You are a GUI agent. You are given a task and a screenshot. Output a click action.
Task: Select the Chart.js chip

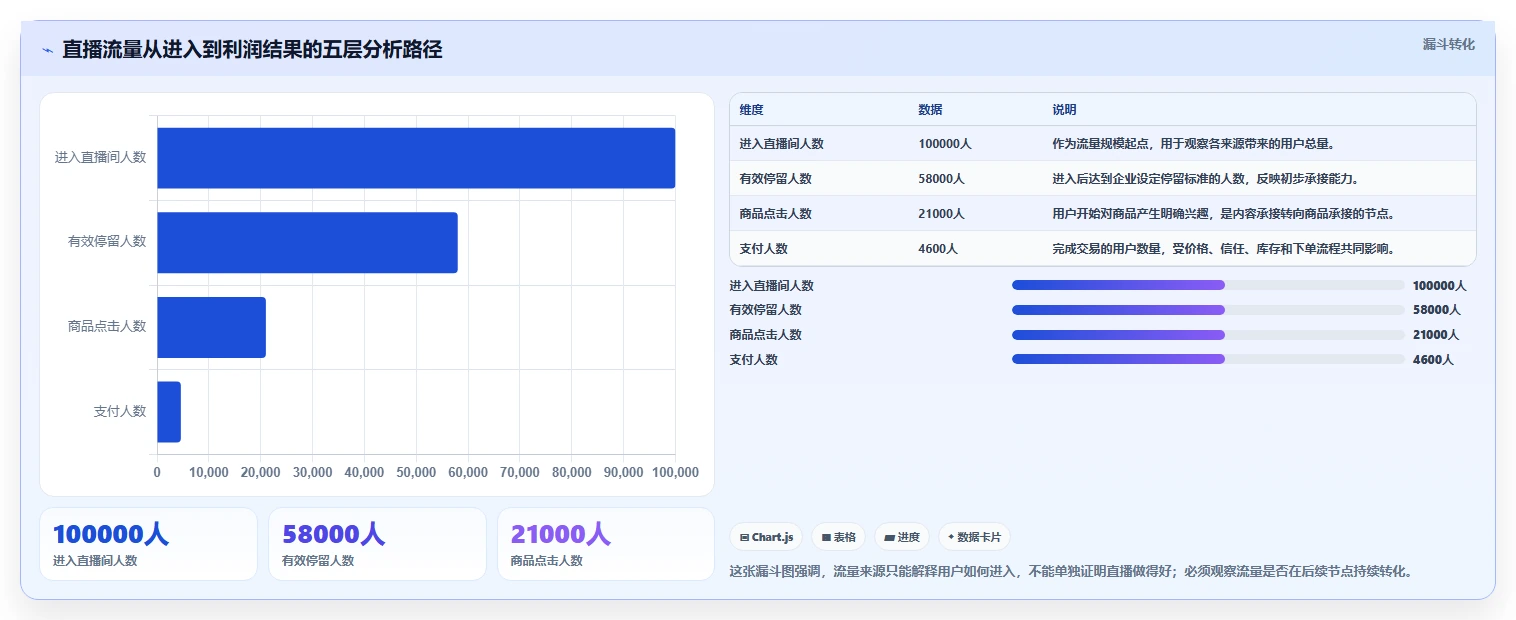pos(767,537)
